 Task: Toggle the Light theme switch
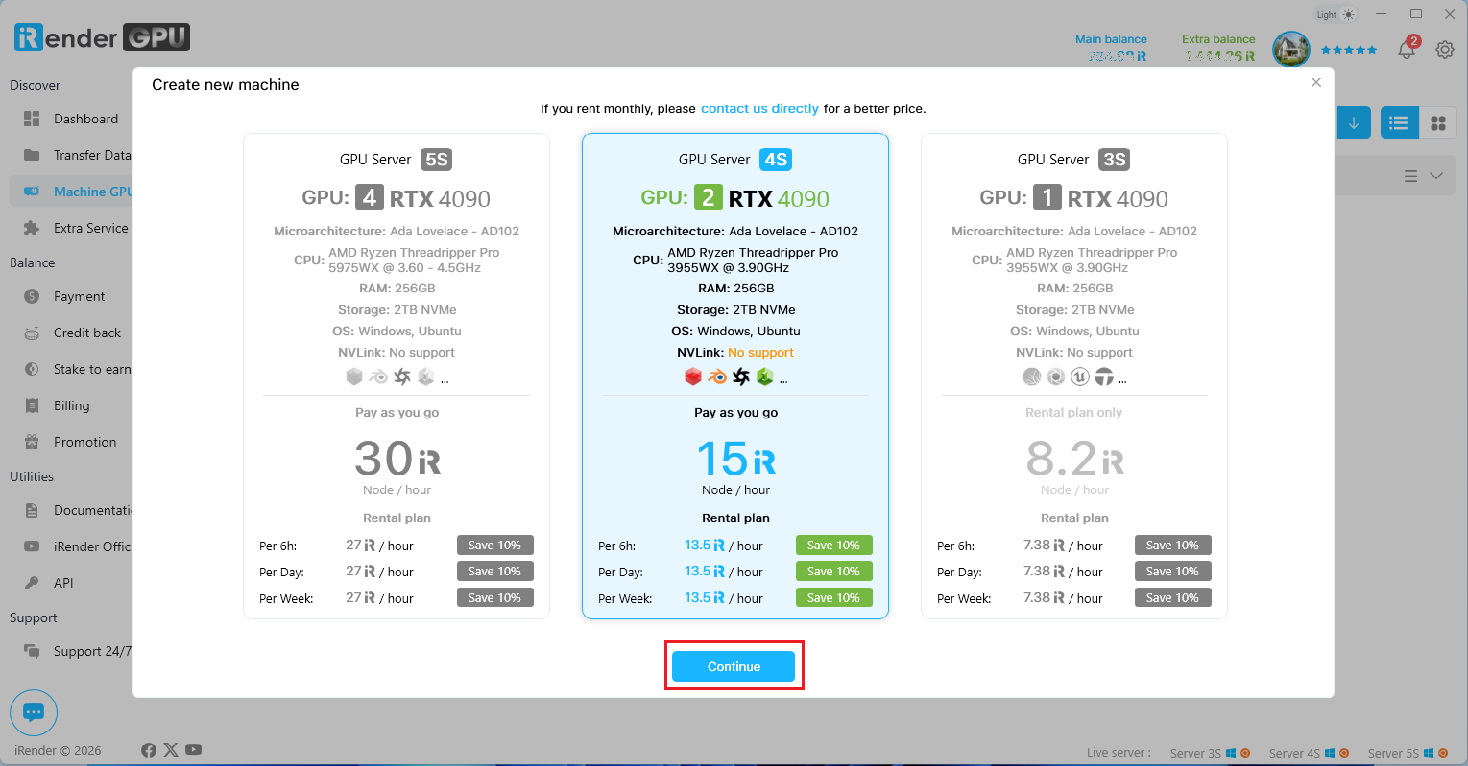point(1336,15)
